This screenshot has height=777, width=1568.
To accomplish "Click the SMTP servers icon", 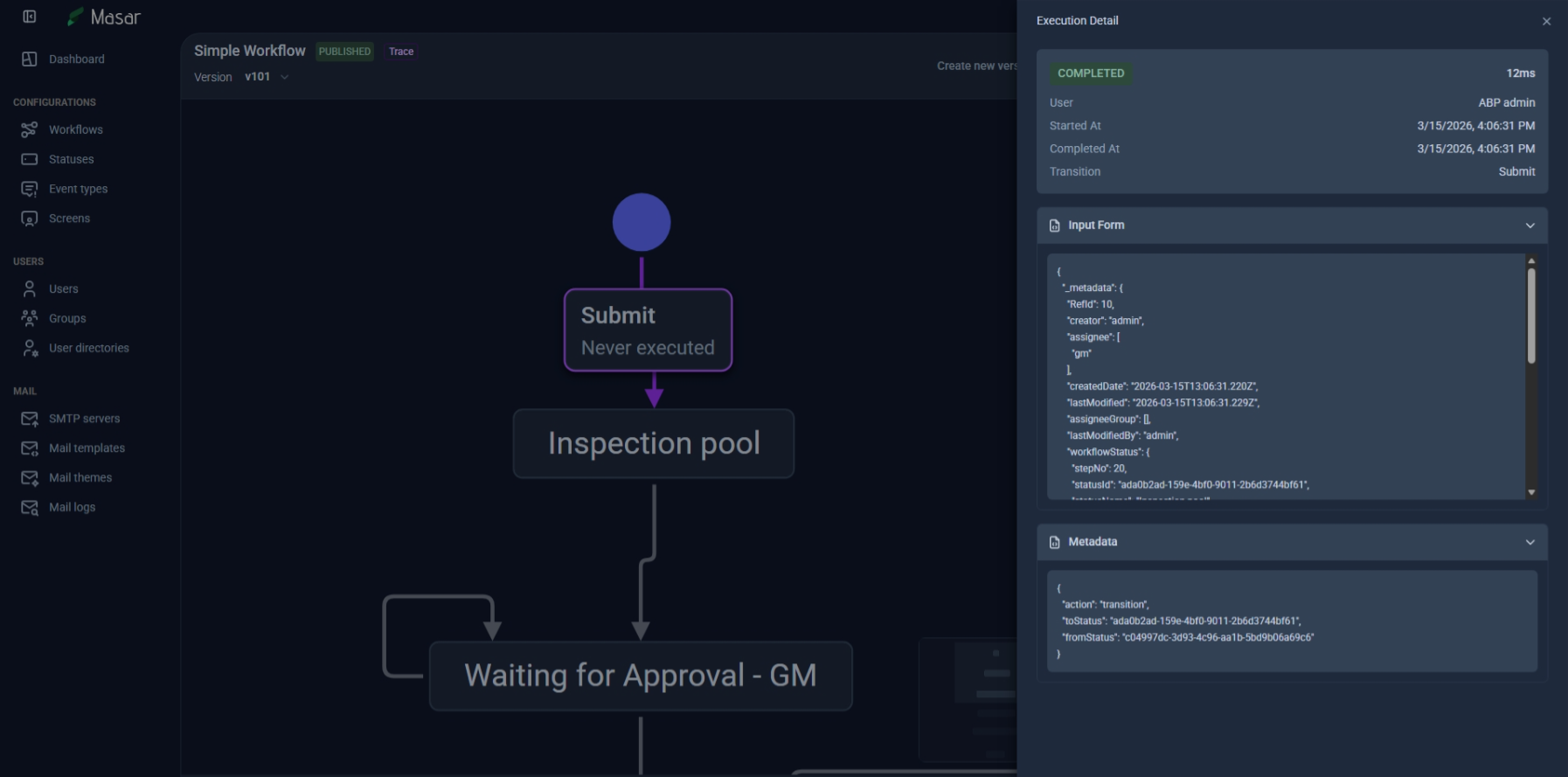I will coord(29,419).
